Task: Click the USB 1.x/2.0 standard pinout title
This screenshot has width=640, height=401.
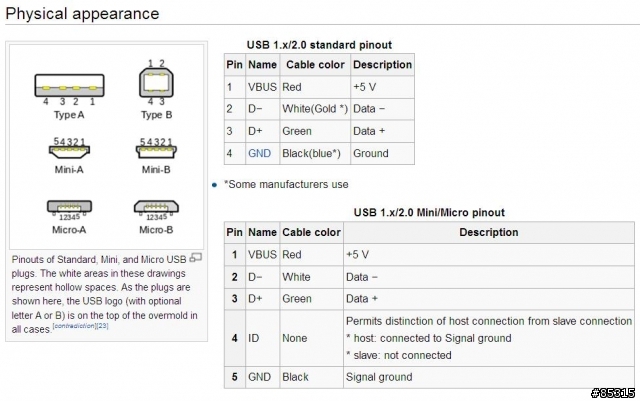Action: (319, 45)
